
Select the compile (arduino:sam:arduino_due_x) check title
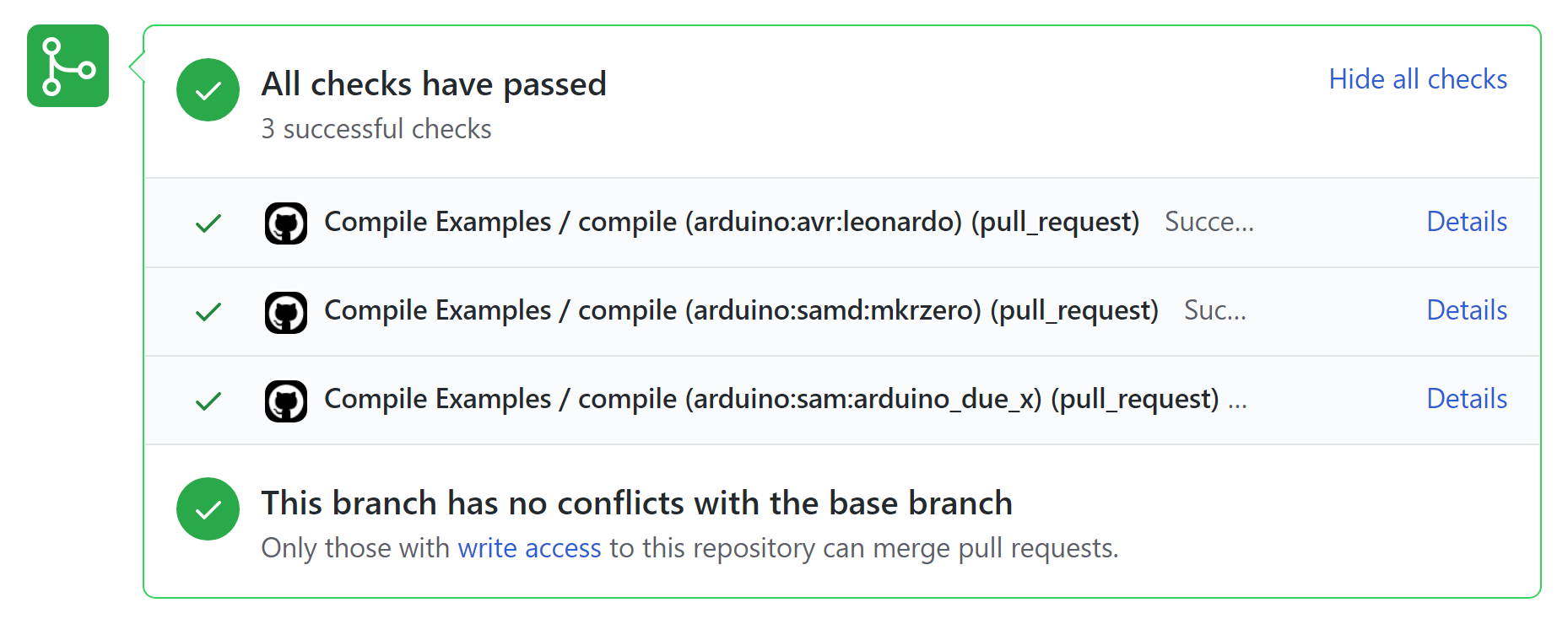[x=771, y=399]
